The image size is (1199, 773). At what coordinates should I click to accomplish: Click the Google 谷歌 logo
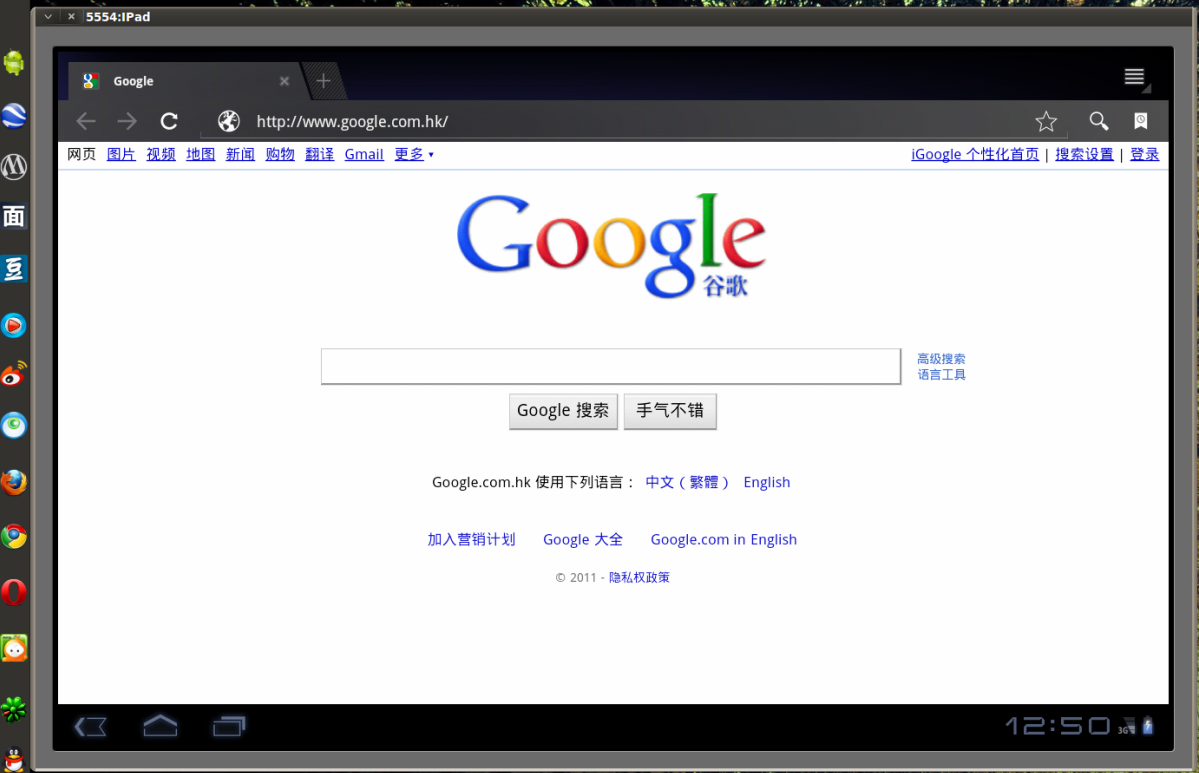coord(611,245)
